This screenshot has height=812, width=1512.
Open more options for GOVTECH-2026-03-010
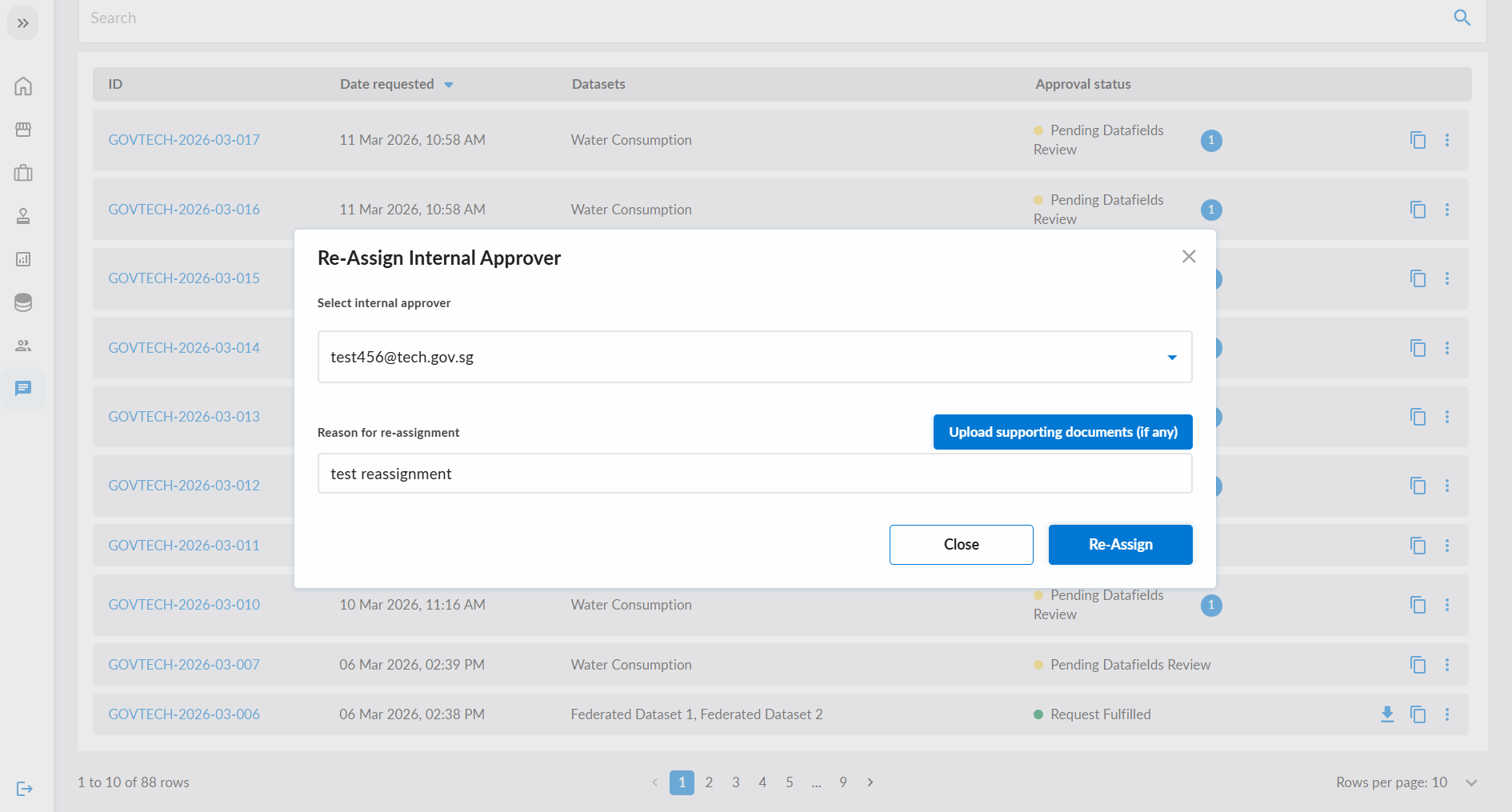1446,605
